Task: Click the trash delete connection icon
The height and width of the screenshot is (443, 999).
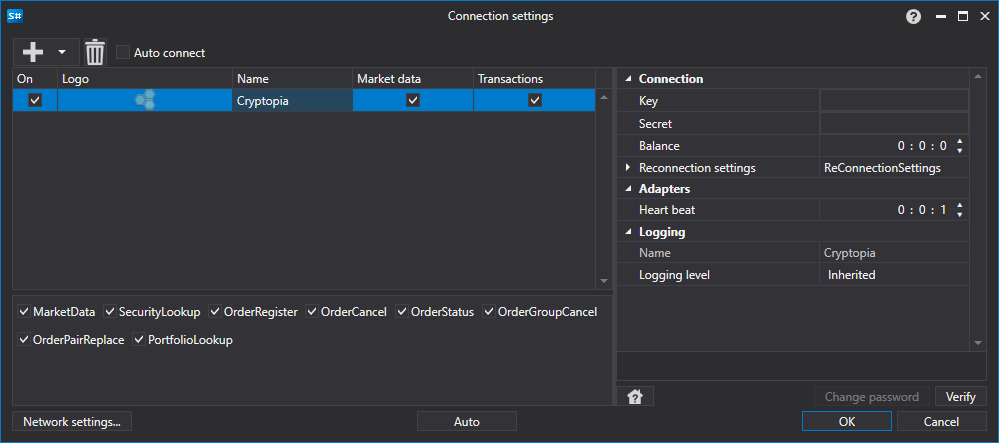Action: (95, 52)
